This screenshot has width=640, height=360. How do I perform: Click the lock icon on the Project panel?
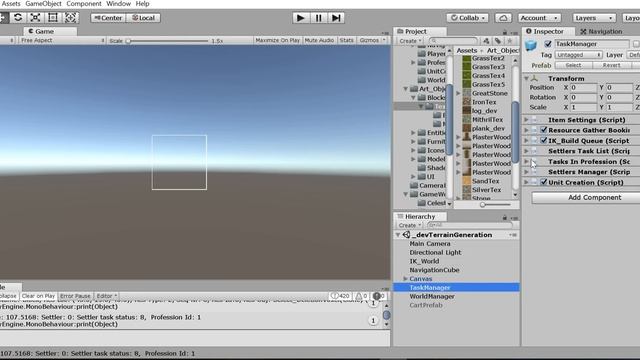click(x=505, y=32)
